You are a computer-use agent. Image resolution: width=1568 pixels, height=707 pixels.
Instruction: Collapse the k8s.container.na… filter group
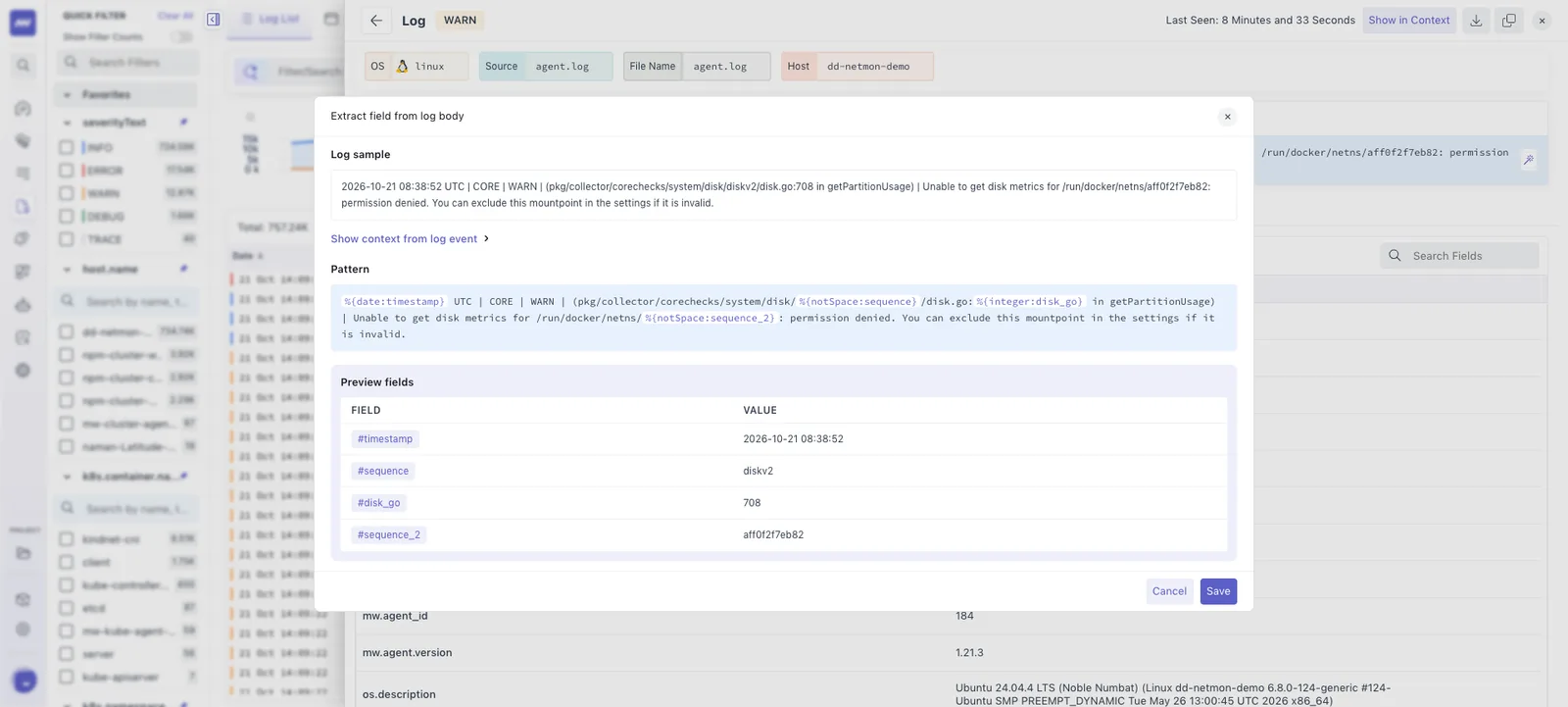click(67, 477)
